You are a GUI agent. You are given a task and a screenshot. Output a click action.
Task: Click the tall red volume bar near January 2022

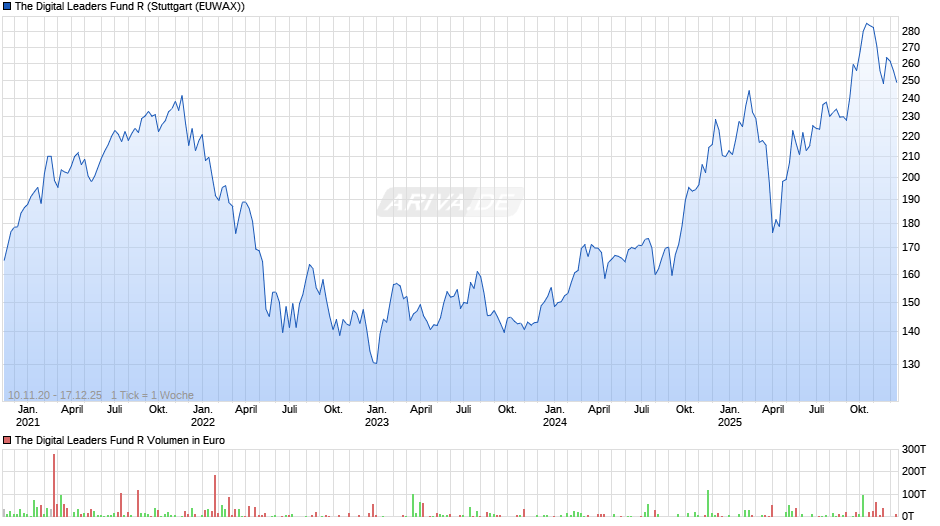click(x=215, y=496)
